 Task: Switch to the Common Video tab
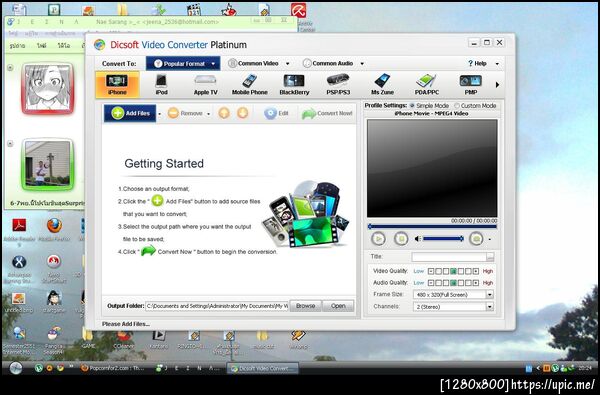pos(254,64)
